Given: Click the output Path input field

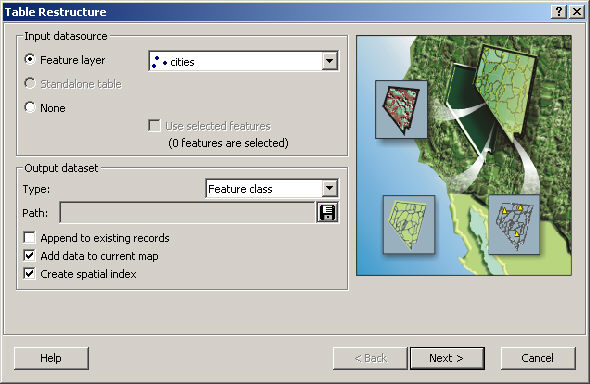Looking at the screenshot, I should (187, 212).
